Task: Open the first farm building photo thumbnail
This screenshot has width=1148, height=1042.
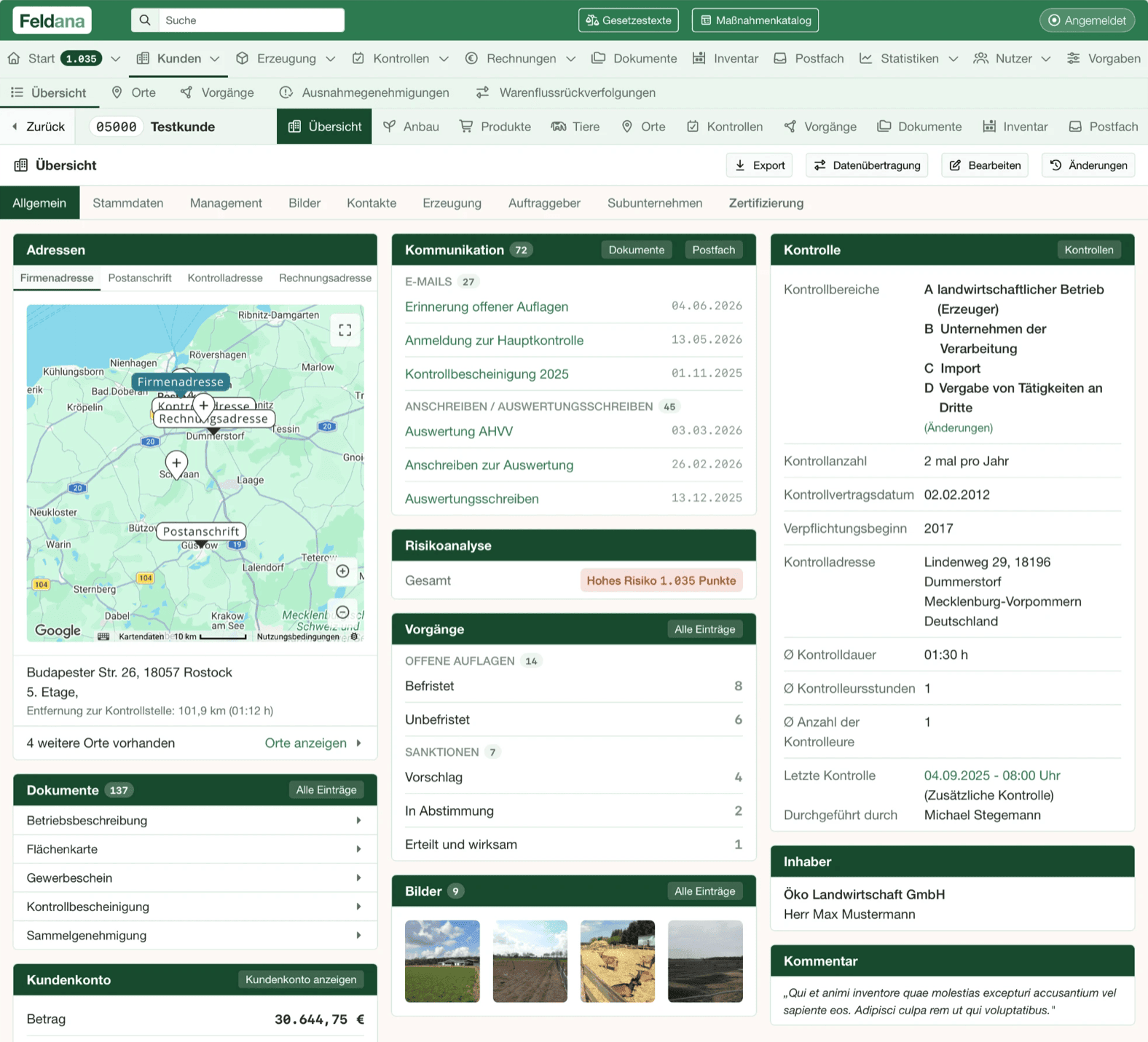Action: click(442, 961)
